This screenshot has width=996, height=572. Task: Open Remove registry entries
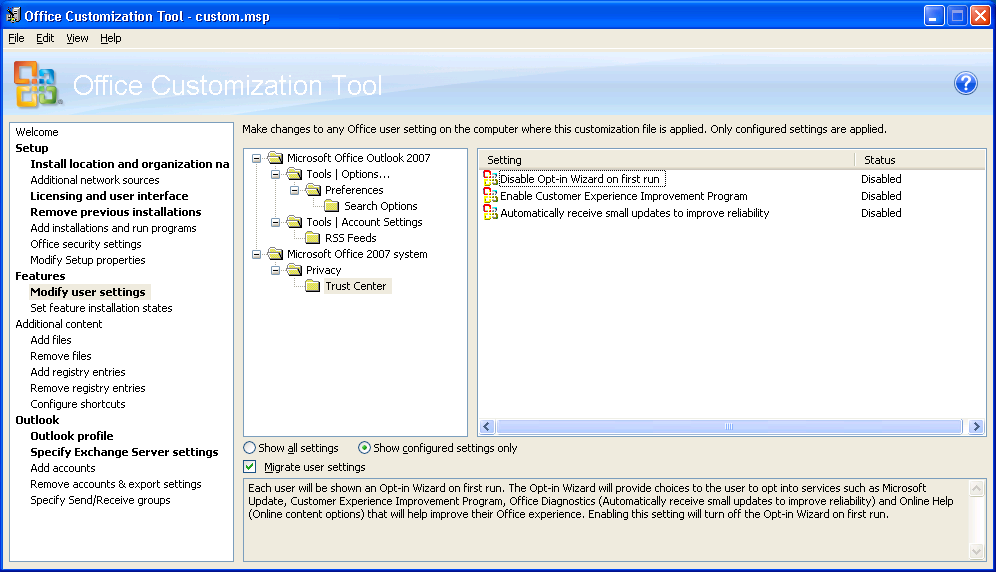pyautogui.click(x=88, y=388)
